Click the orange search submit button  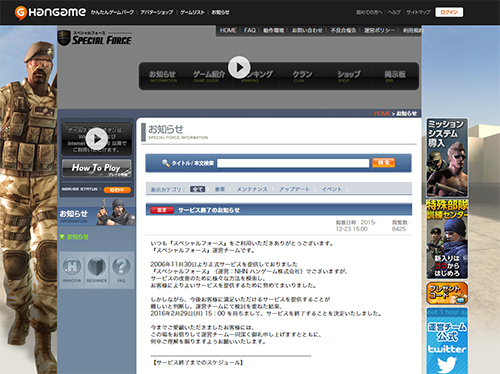pyautogui.click(x=384, y=163)
